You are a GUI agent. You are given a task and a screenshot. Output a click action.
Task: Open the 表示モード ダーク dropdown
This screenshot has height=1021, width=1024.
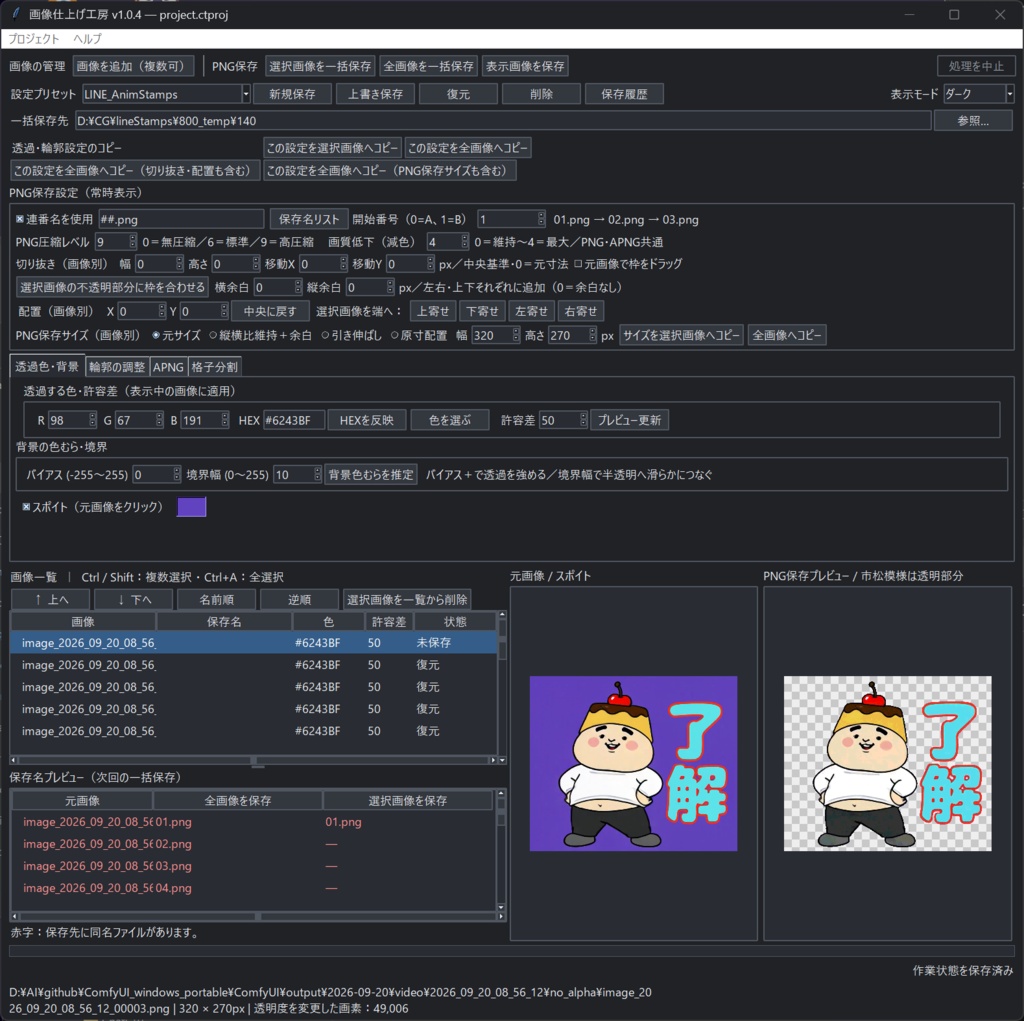1010,94
